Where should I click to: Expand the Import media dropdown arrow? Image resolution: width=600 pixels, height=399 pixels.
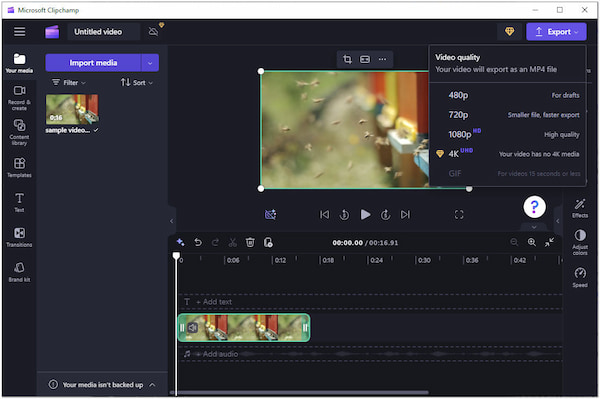(x=150, y=63)
